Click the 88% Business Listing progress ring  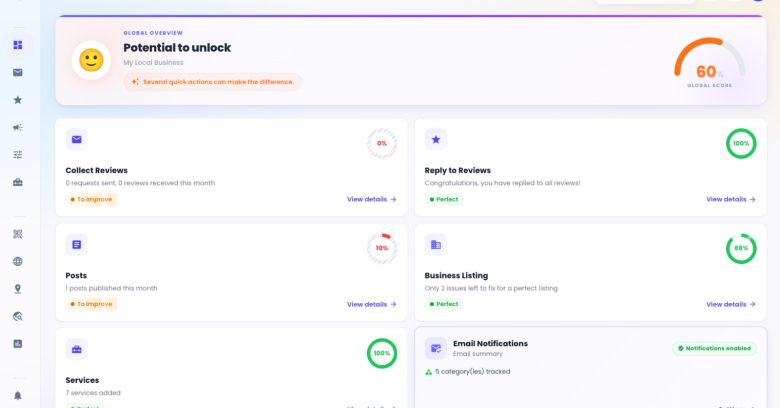[x=741, y=248]
